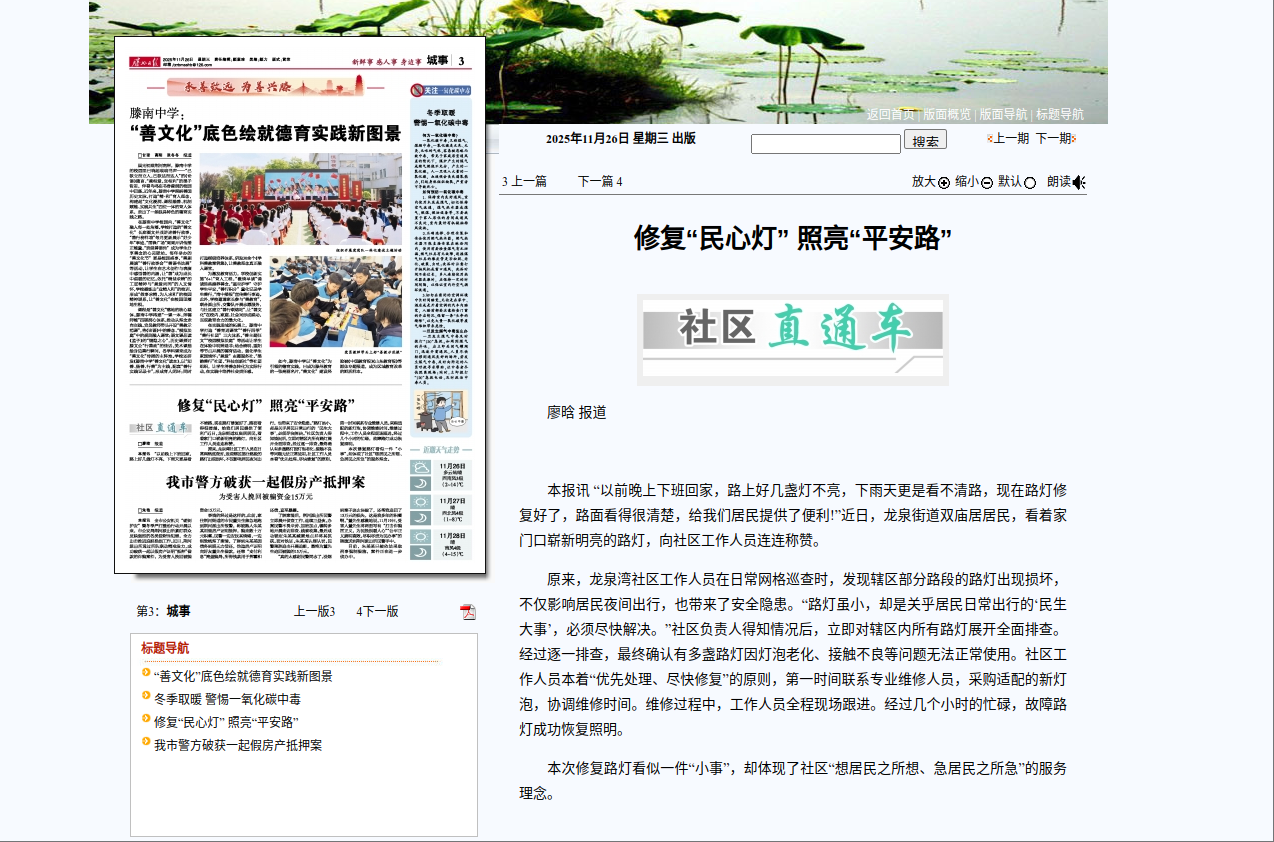Click the 放大 zoom-in plus icon
Viewport: 1274px width, 842px height.
coord(944,182)
